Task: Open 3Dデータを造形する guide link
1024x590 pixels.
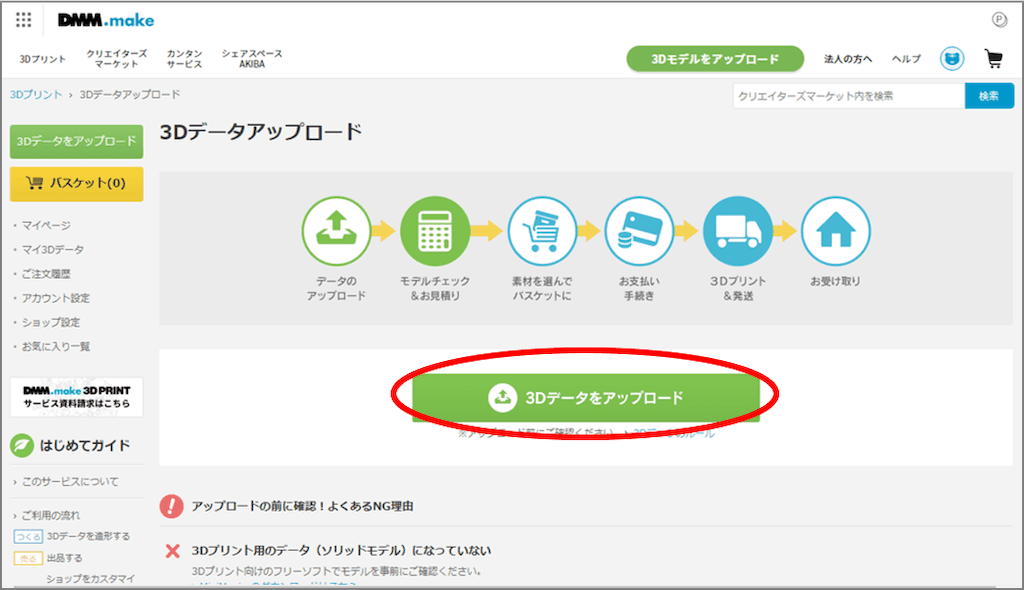Action: [88, 536]
